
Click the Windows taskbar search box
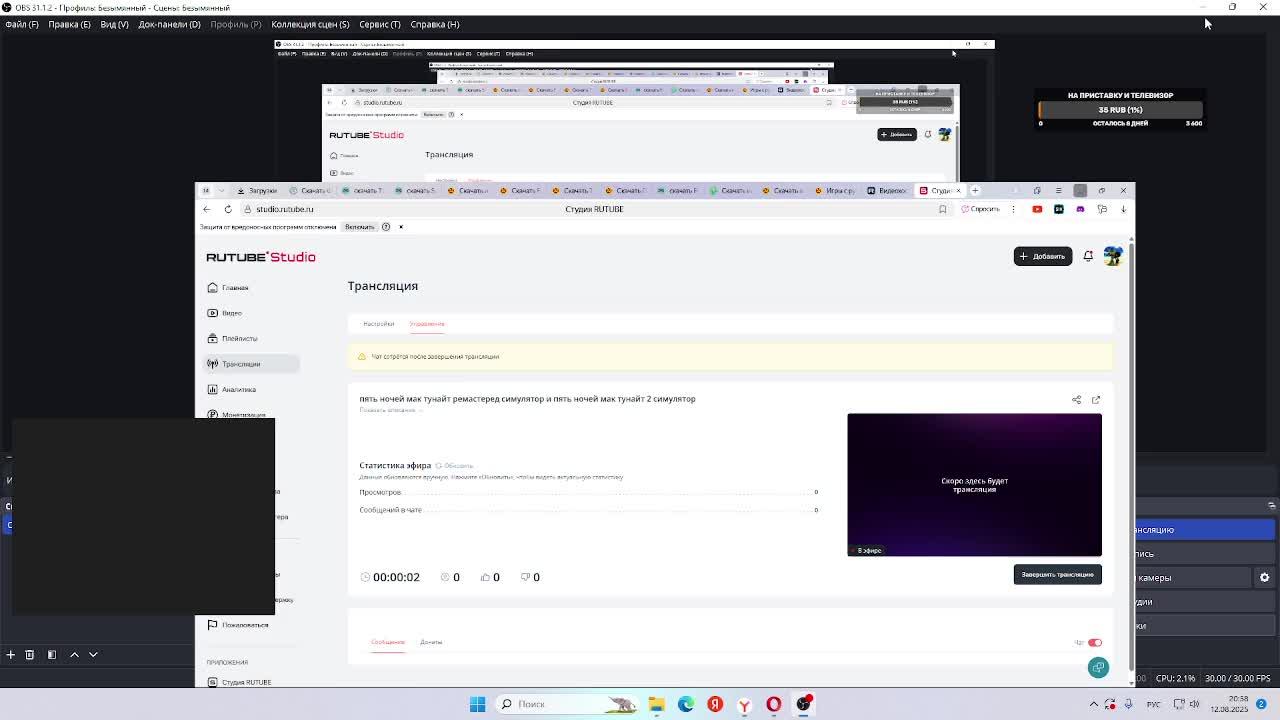pyautogui.click(x=568, y=704)
